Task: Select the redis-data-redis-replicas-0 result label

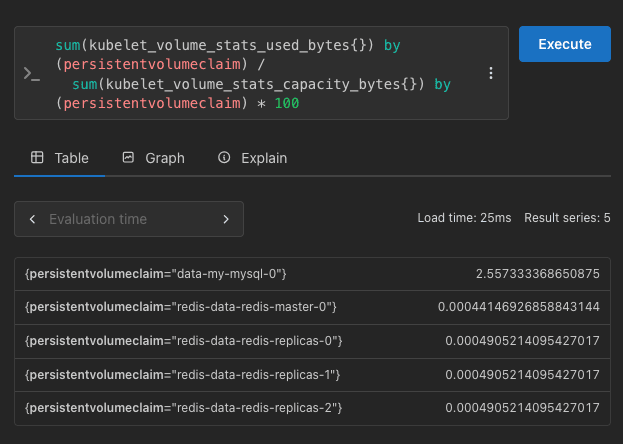Action: coord(184,341)
